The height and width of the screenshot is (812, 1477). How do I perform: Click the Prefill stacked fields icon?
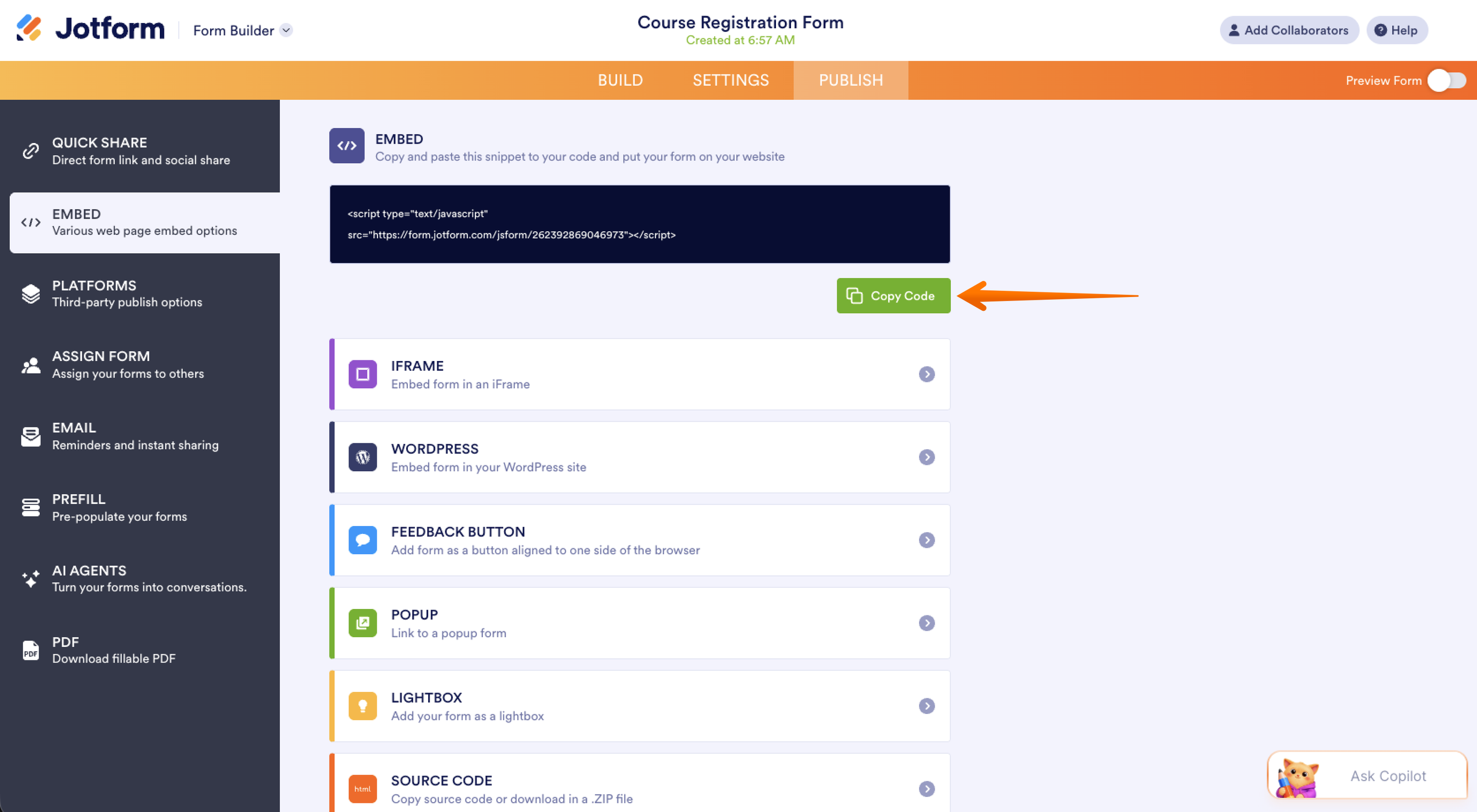31,507
